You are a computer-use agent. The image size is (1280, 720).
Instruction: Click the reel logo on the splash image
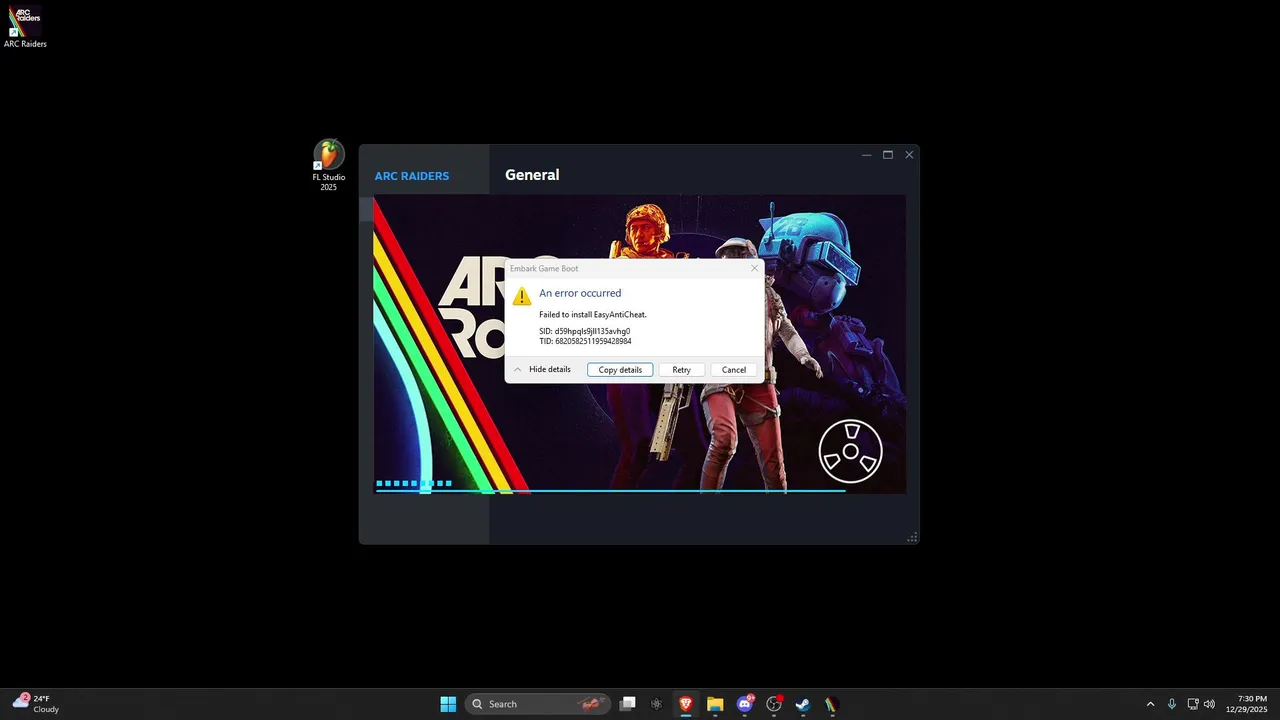pos(850,451)
